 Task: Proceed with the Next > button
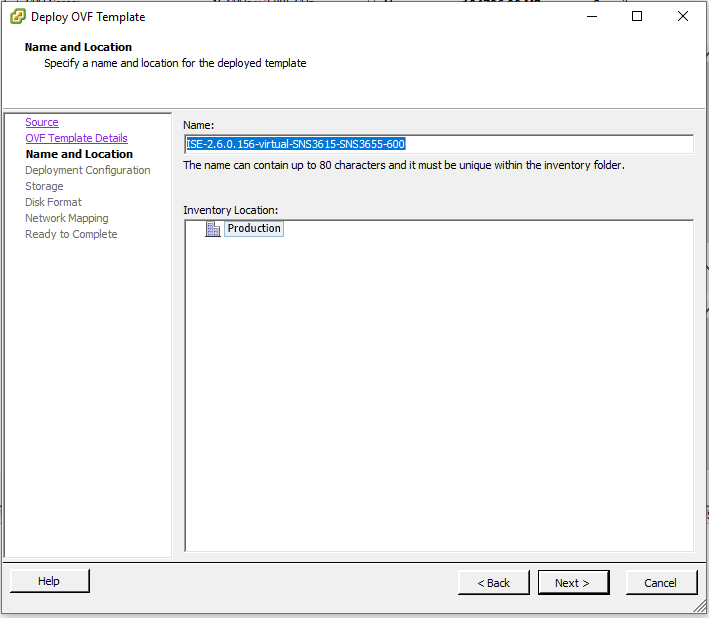573,583
